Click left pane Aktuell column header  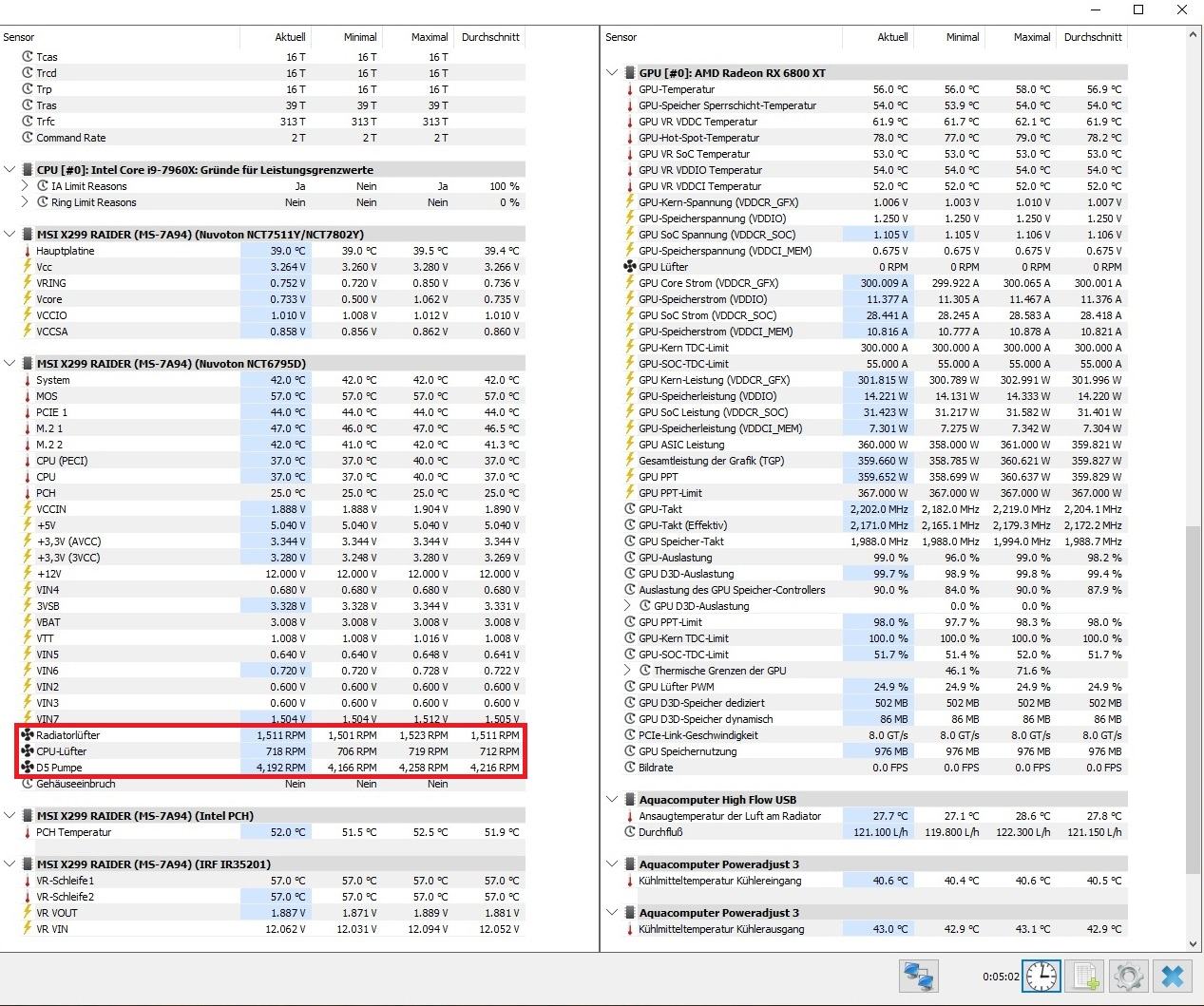click(x=276, y=37)
